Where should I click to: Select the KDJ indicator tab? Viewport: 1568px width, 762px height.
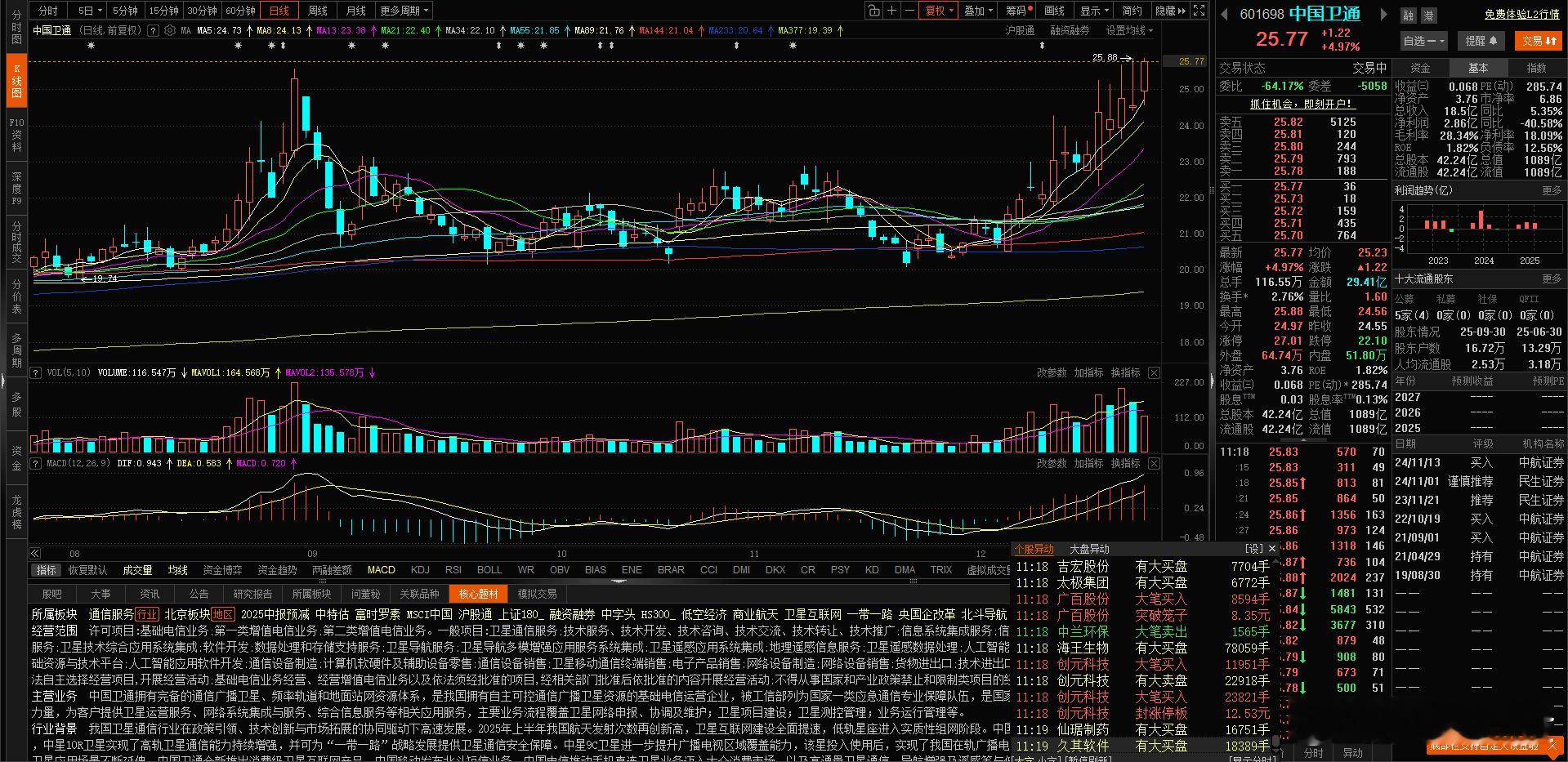click(x=420, y=570)
